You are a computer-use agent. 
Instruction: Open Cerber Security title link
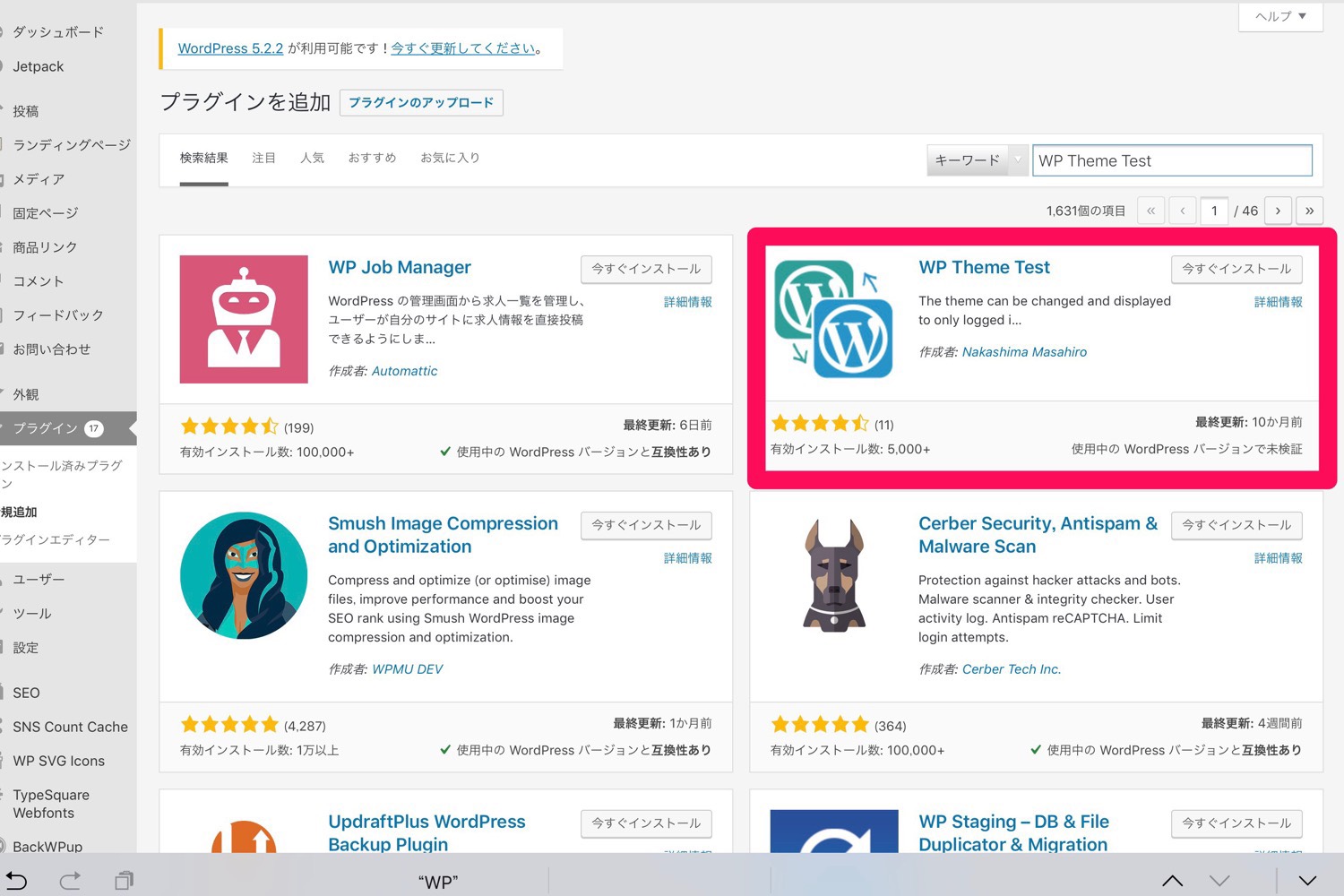pyautogui.click(x=1038, y=535)
